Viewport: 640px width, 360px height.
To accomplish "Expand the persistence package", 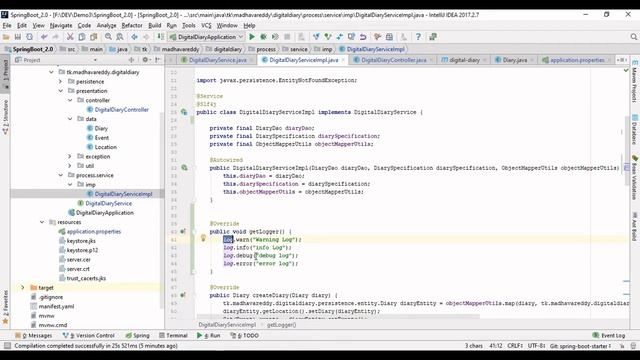I will [x=60, y=82].
